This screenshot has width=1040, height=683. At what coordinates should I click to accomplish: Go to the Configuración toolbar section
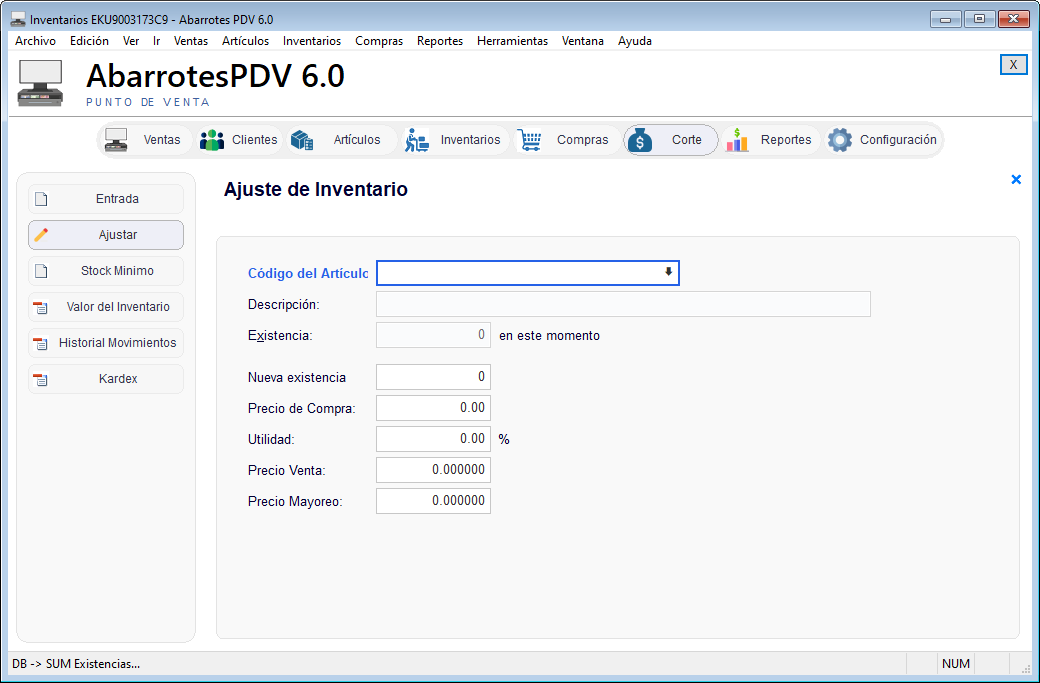pyautogui.click(x=883, y=140)
